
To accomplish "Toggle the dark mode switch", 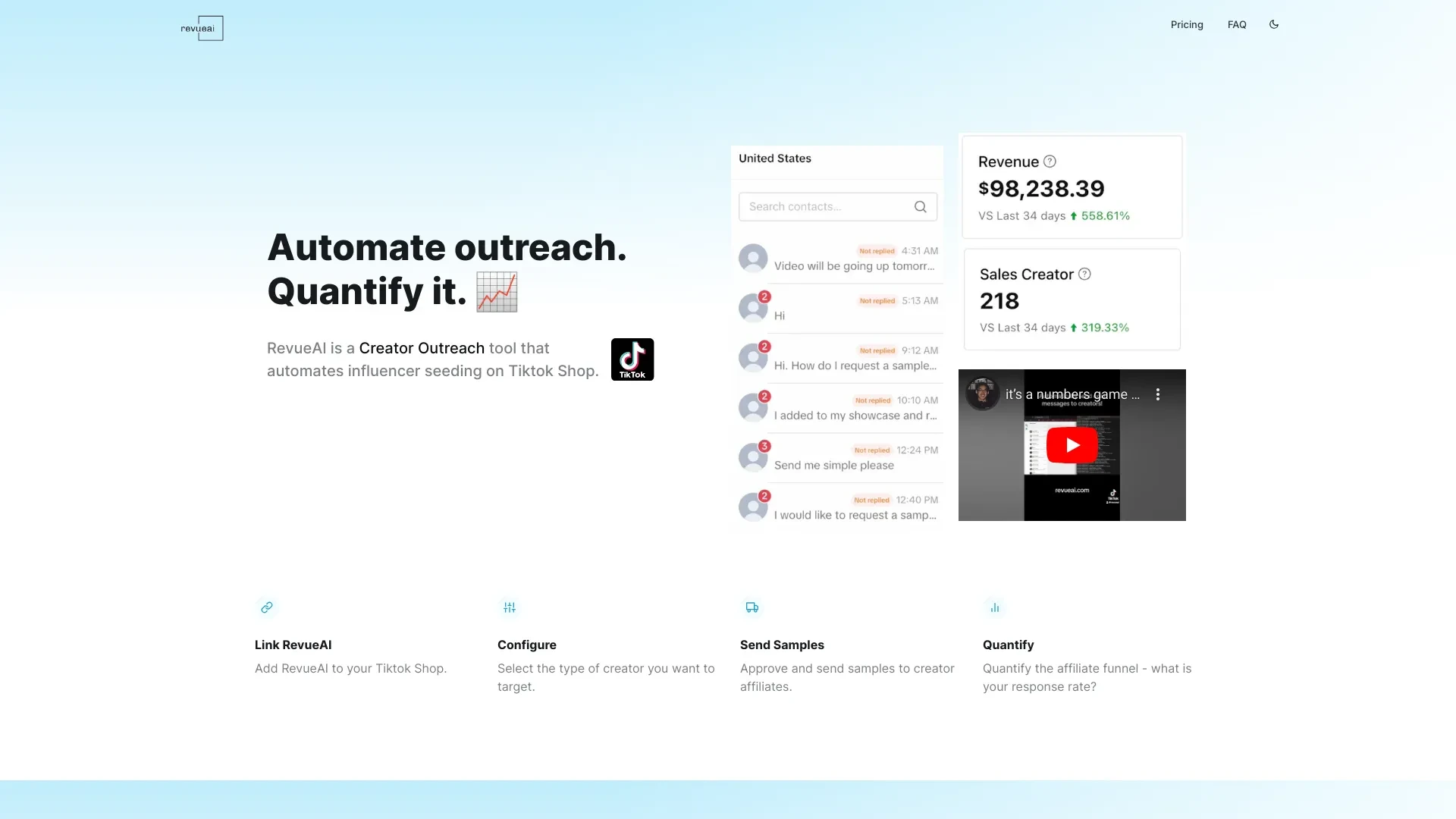I will pyautogui.click(x=1273, y=24).
